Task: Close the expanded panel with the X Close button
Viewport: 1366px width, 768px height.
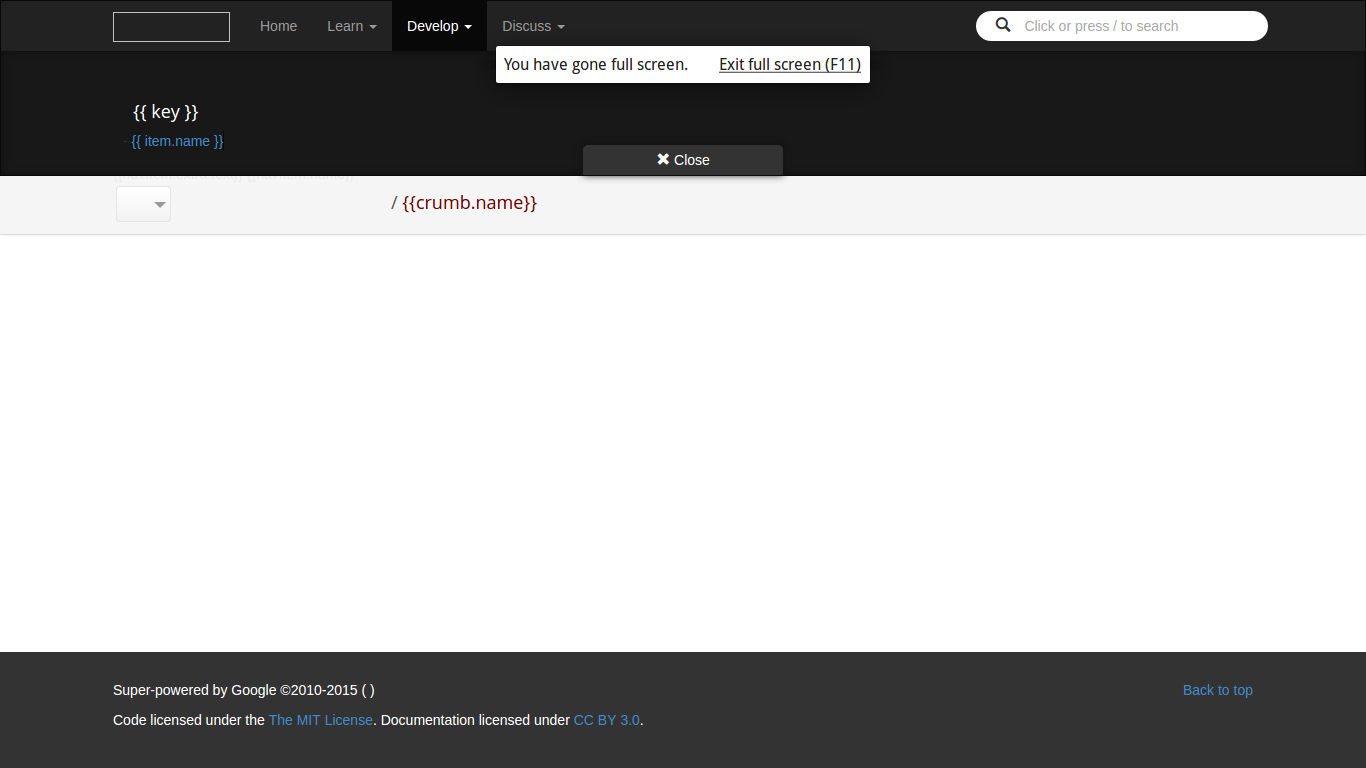Action: click(x=683, y=160)
